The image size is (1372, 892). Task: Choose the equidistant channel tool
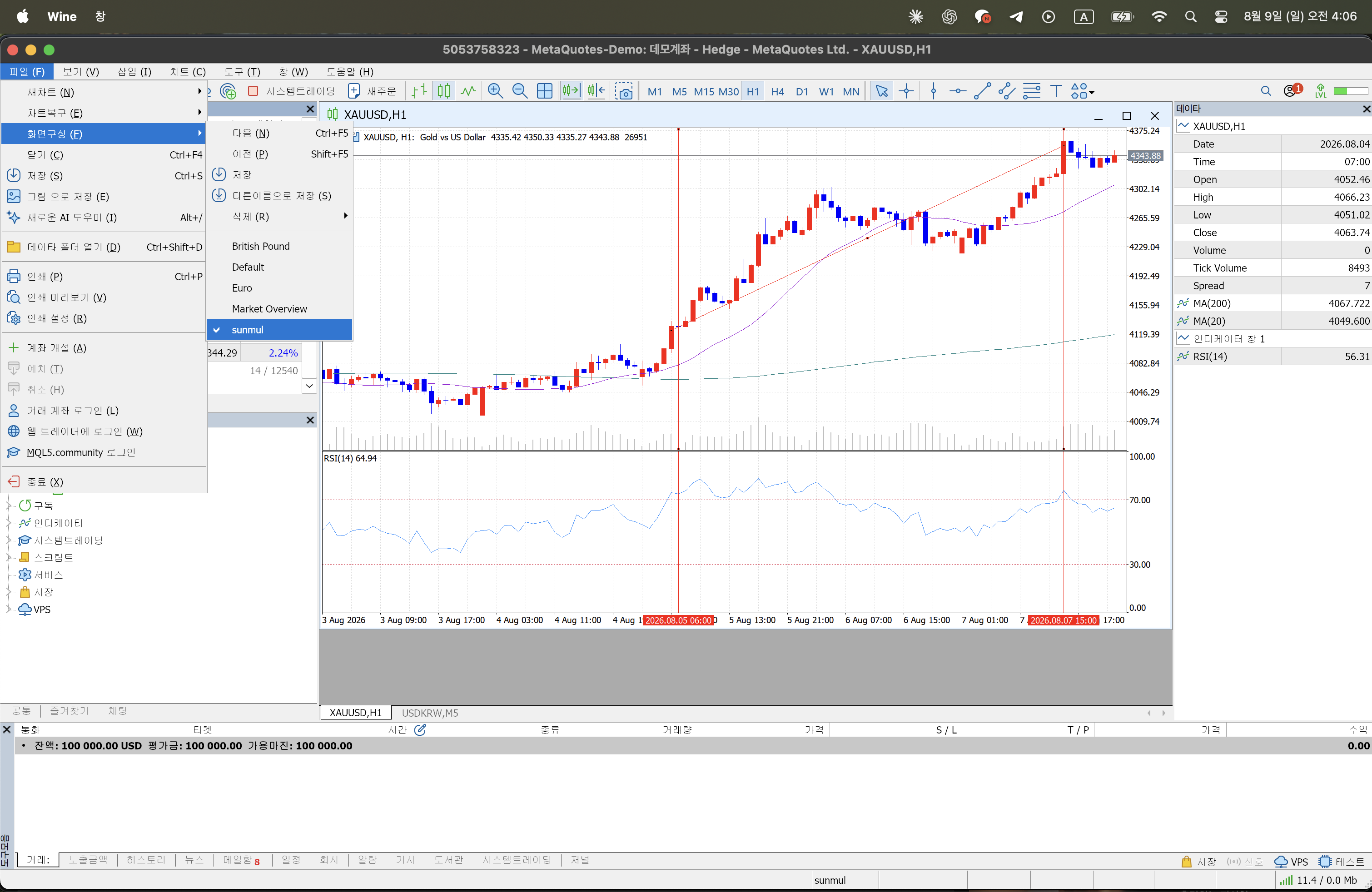(x=1007, y=91)
